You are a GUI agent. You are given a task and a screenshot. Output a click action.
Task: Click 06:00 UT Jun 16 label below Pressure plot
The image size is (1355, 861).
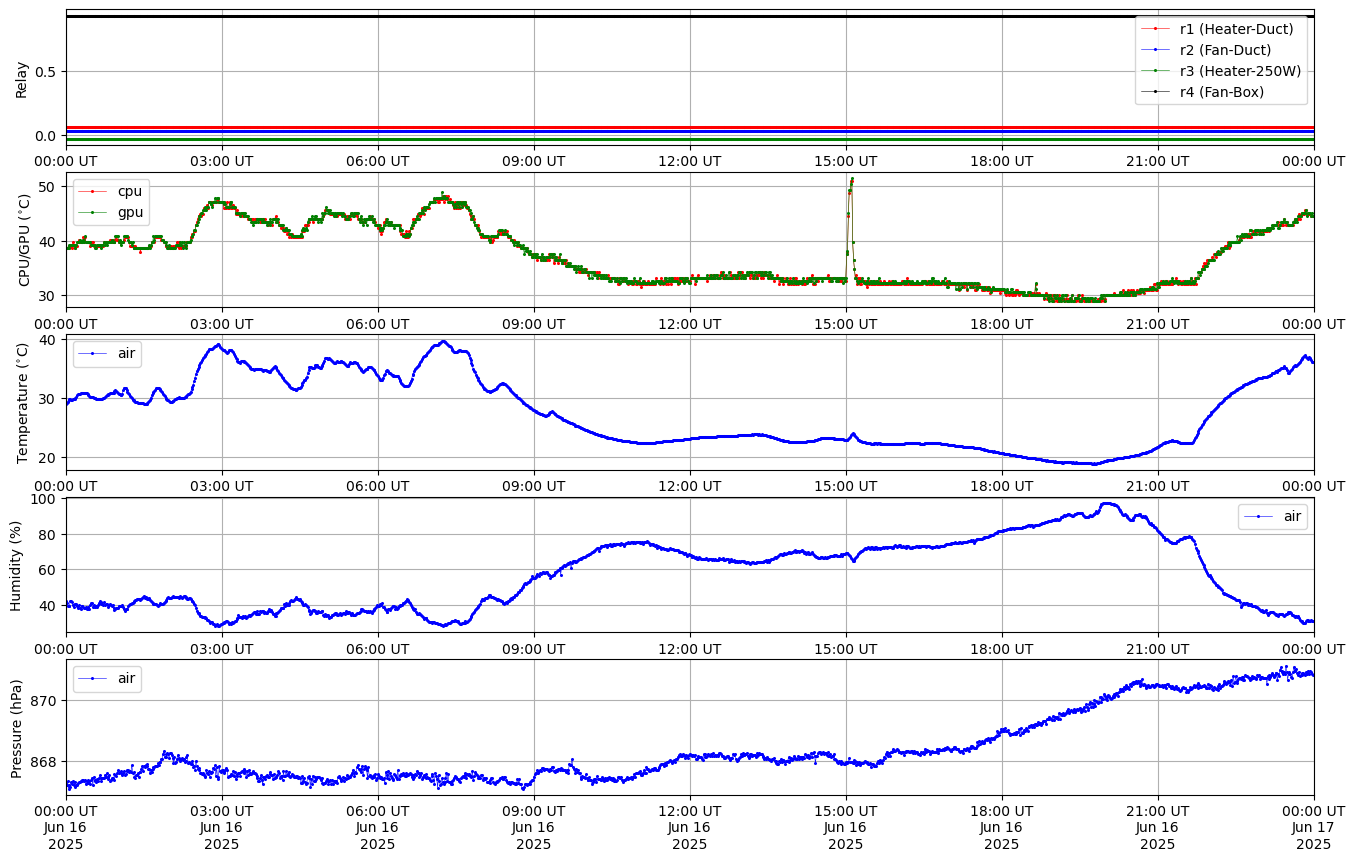click(x=378, y=827)
